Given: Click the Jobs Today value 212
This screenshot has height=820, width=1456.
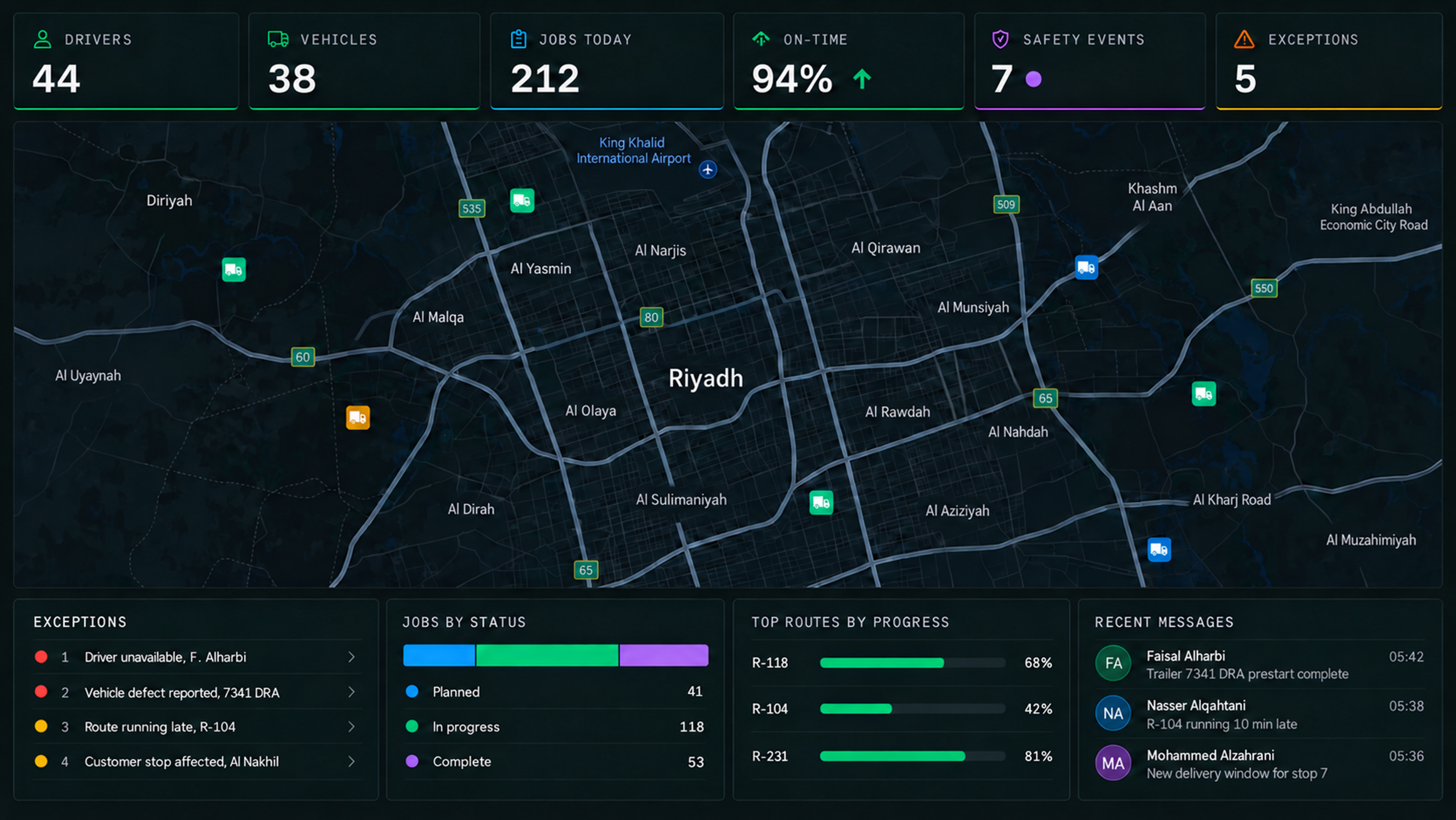Looking at the screenshot, I should coord(545,79).
